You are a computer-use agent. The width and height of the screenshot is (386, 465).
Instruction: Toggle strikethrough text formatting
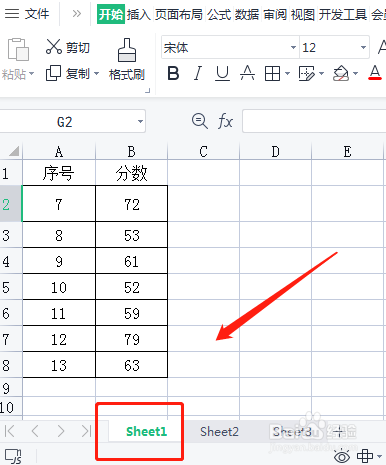point(247,73)
